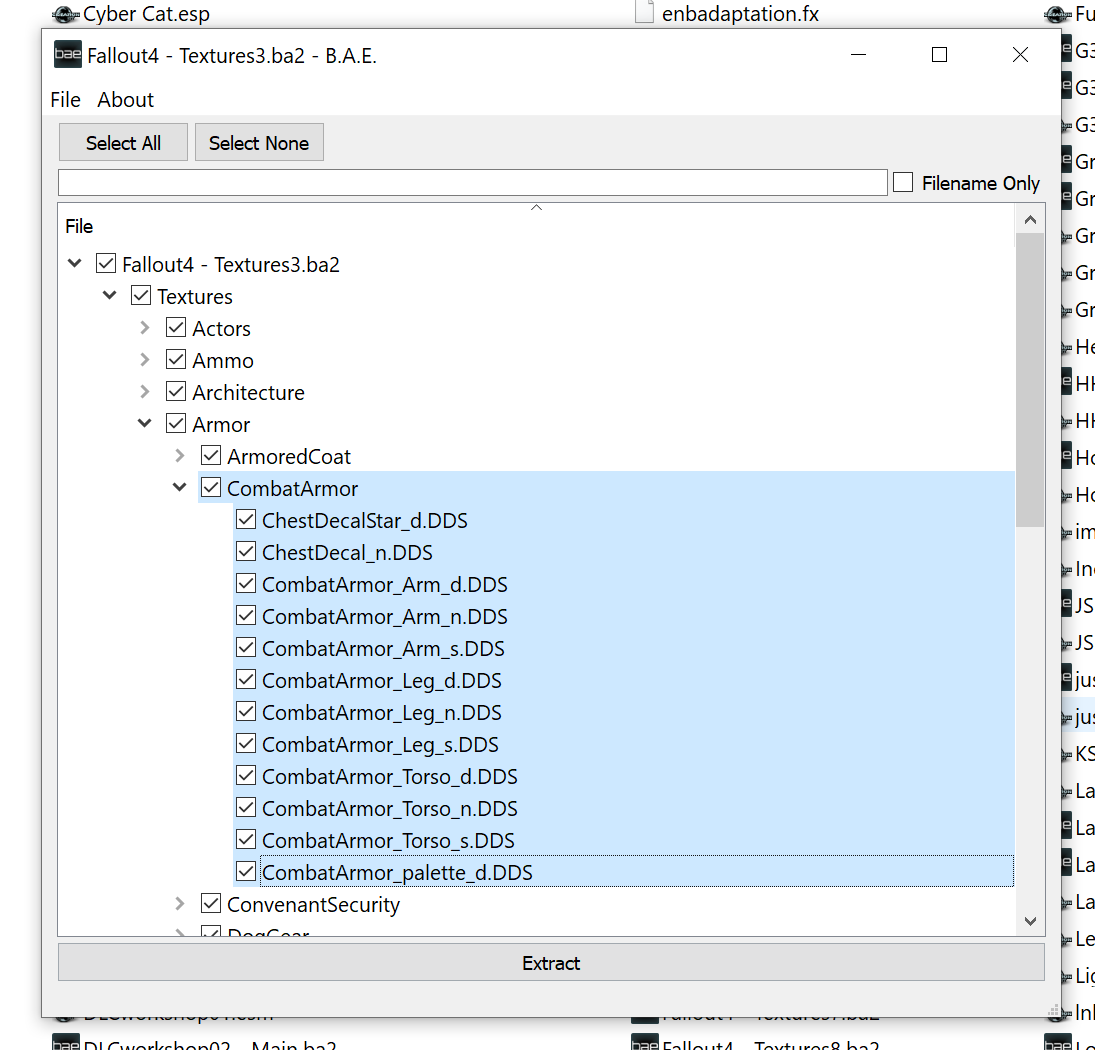Viewport: 1095px width, 1050px height.
Task: Uncheck the ChestDecal_n.DDS checkbox
Action: click(245, 552)
